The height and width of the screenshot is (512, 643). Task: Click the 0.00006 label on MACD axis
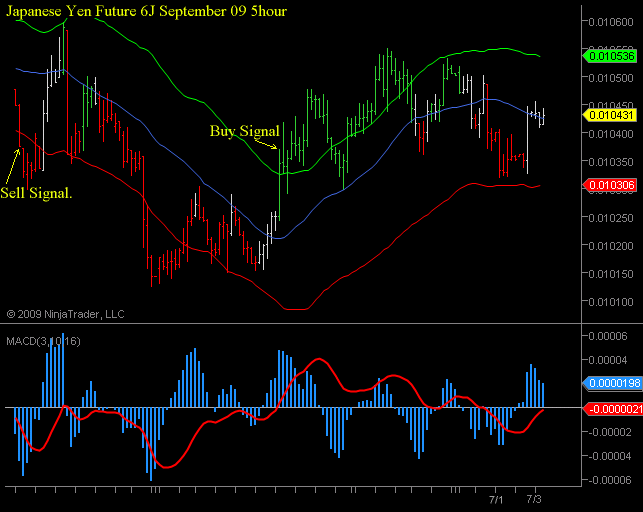point(614,335)
